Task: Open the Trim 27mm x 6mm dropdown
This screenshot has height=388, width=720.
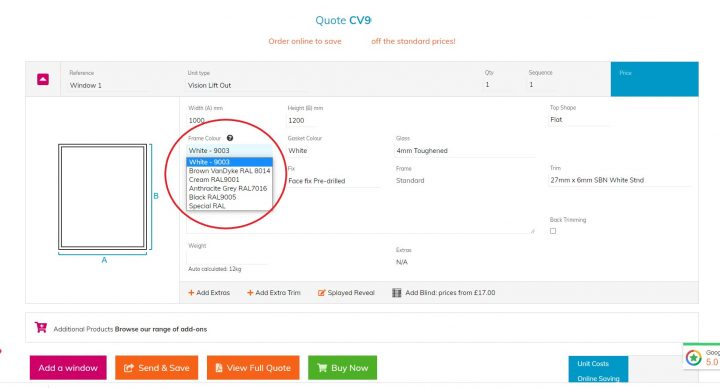Action: pos(619,180)
